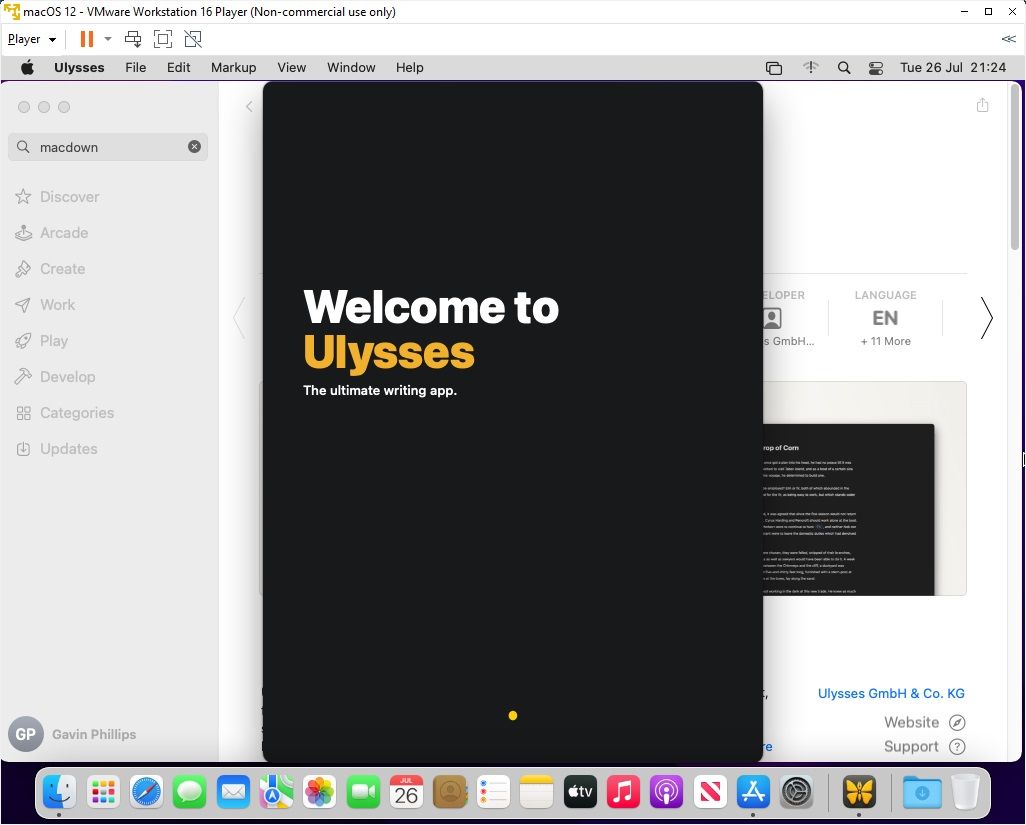Open the Window menu for Ulysses

351,67
